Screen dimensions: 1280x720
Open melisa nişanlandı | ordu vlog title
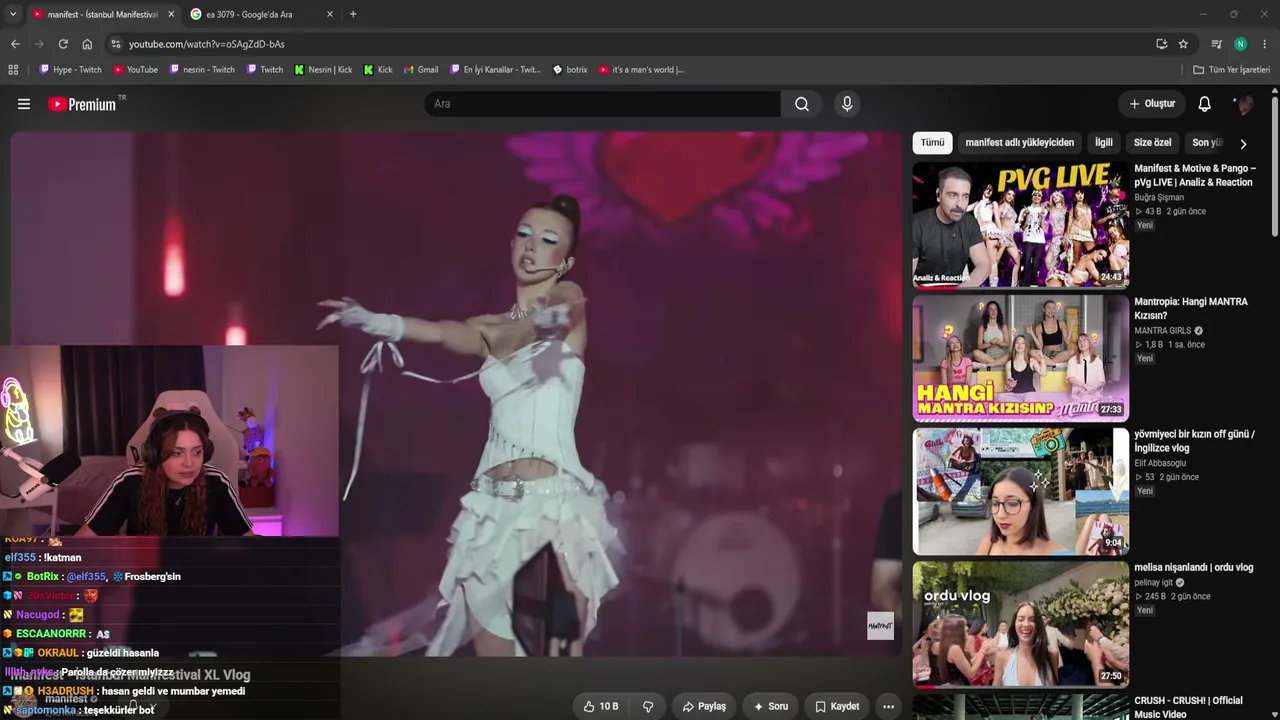point(1193,567)
